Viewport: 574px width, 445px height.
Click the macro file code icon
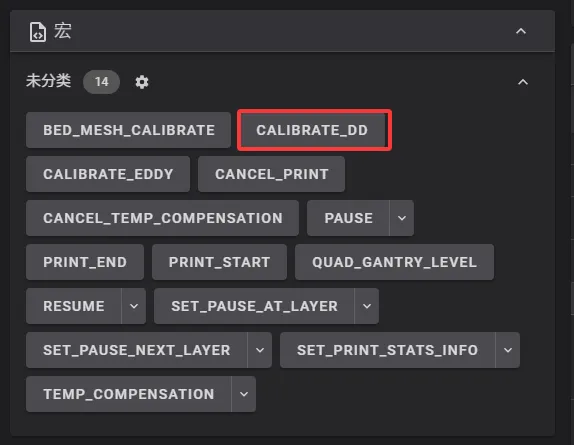coord(38,32)
